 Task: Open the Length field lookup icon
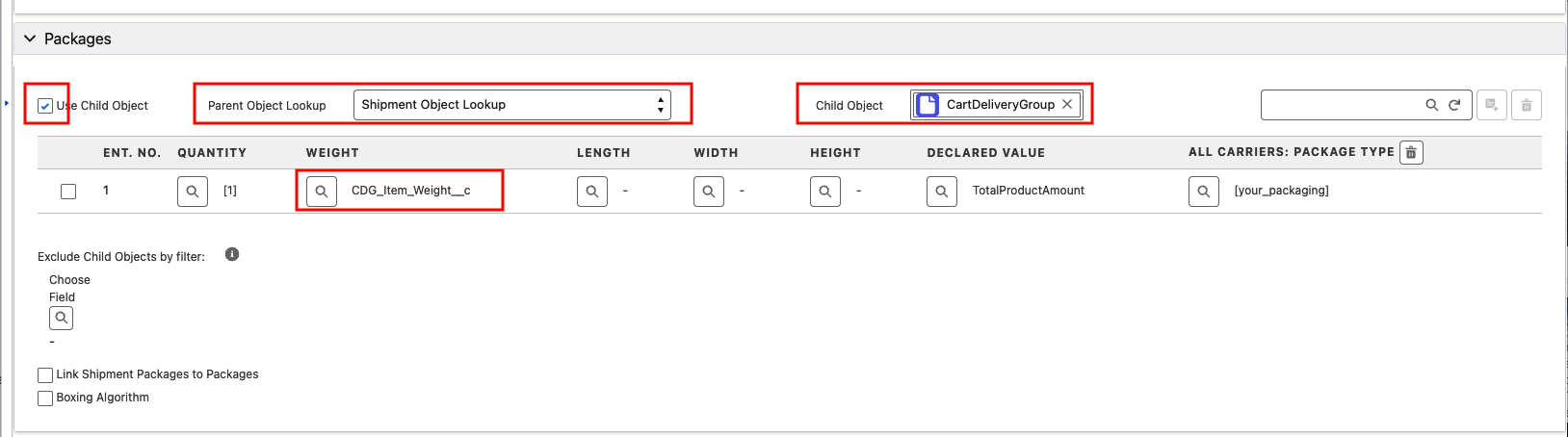coord(592,192)
